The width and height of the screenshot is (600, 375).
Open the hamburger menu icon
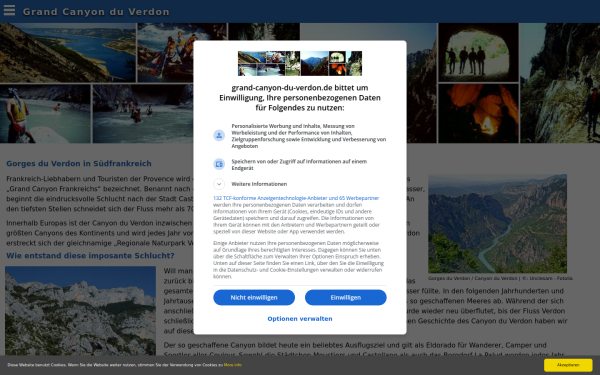(x=9, y=10)
